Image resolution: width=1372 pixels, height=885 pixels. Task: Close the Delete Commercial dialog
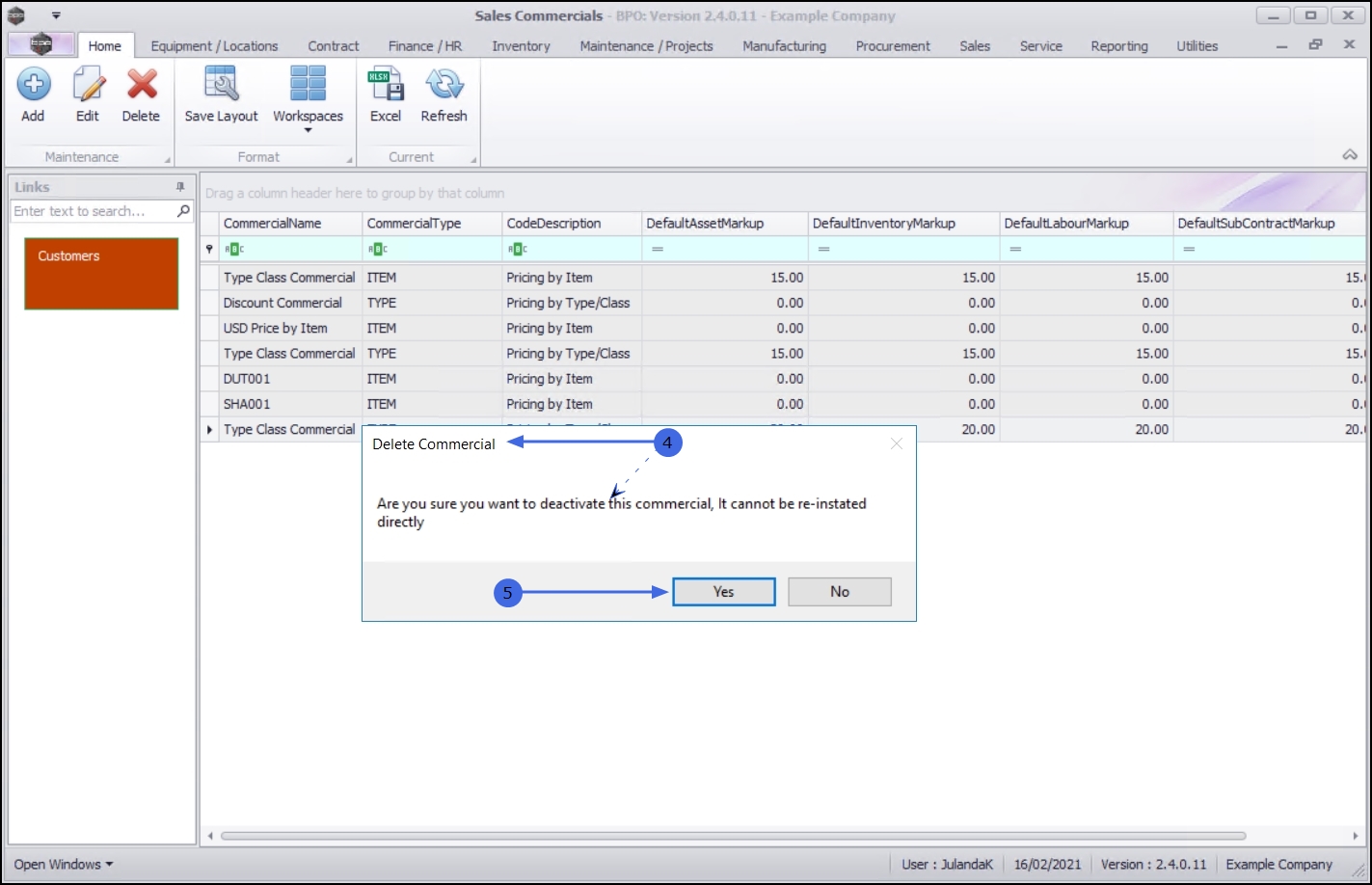coord(897,443)
